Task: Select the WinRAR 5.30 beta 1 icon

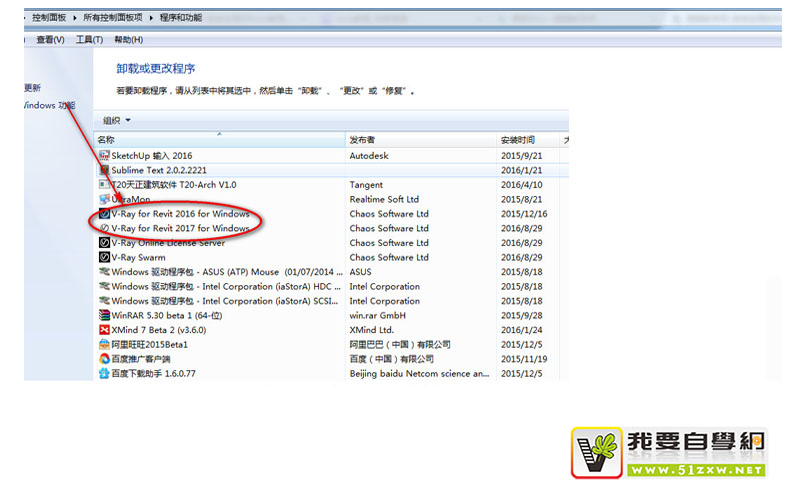Action: (x=104, y=315)
